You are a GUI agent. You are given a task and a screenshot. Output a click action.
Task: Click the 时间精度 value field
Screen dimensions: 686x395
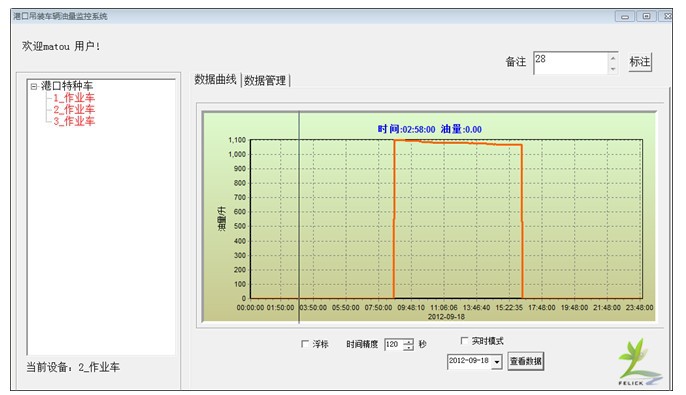[394, 345]
